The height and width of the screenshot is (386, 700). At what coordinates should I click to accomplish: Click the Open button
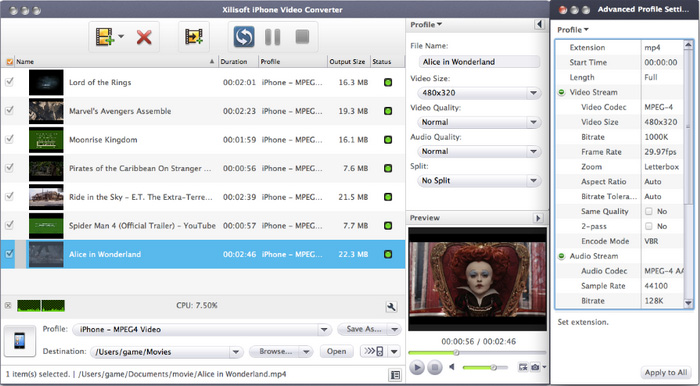tap(337, 352)
